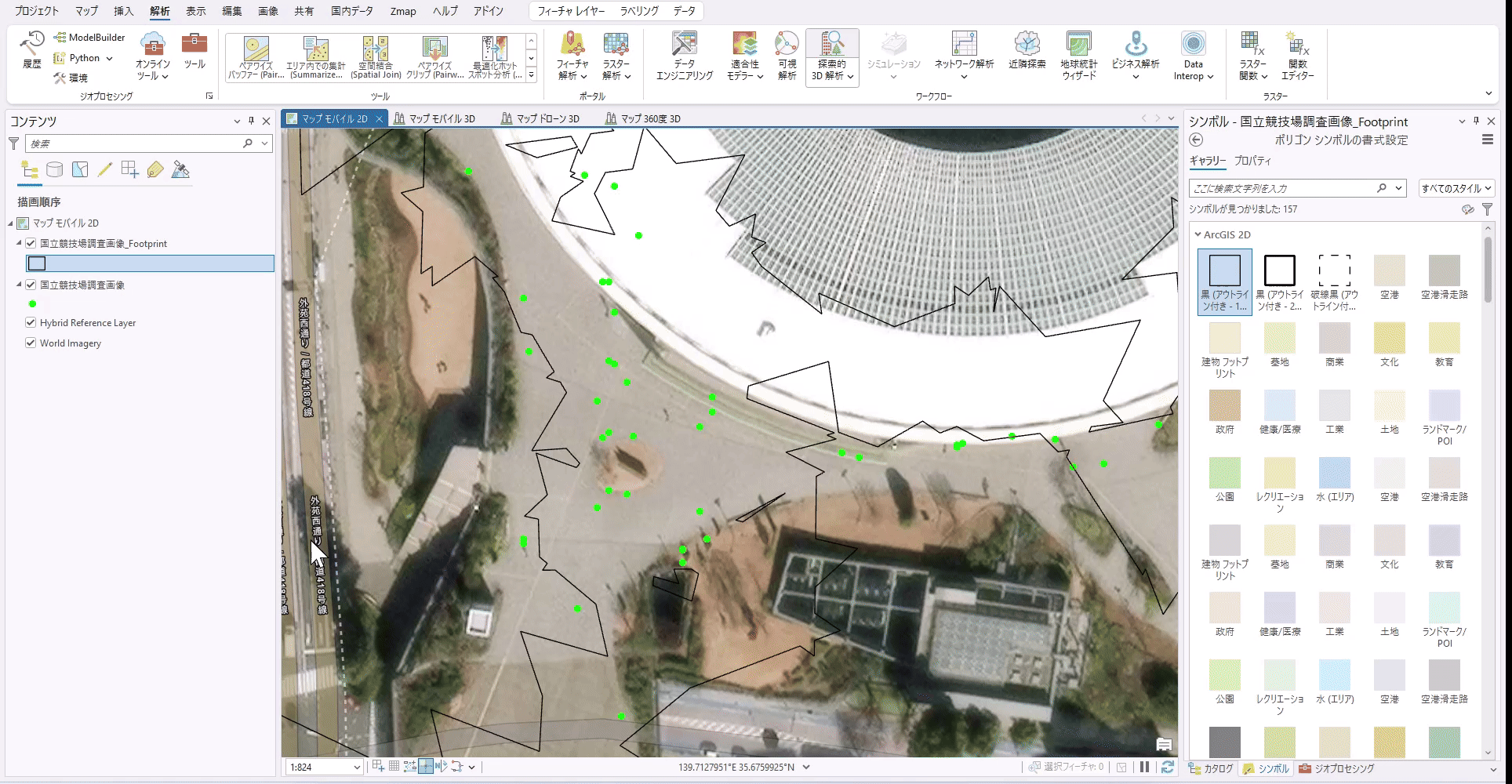This screenshot has width=1512, height=784.
Task: Open the ModelBuilder tool
Action: [89, 38]
